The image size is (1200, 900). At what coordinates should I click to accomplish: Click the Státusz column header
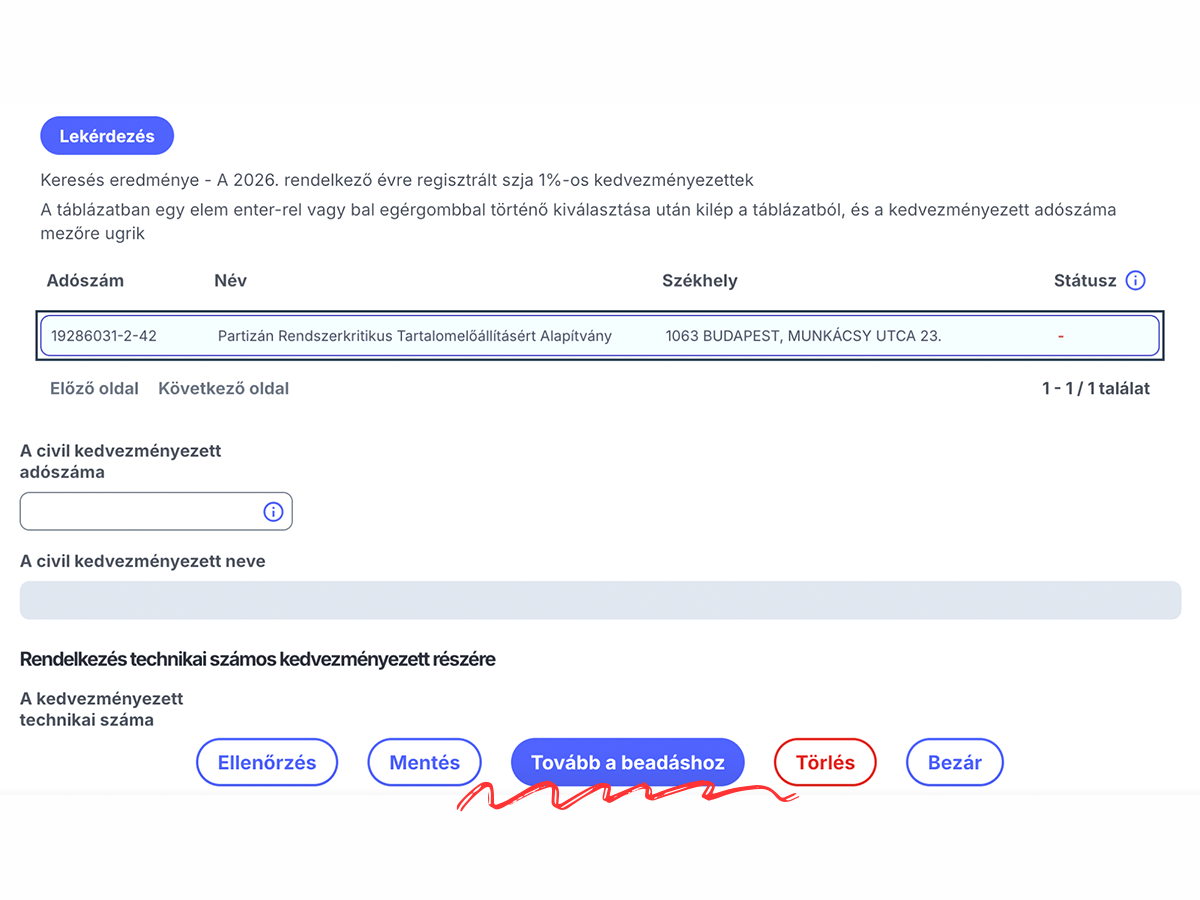(x=1084, y=281)
